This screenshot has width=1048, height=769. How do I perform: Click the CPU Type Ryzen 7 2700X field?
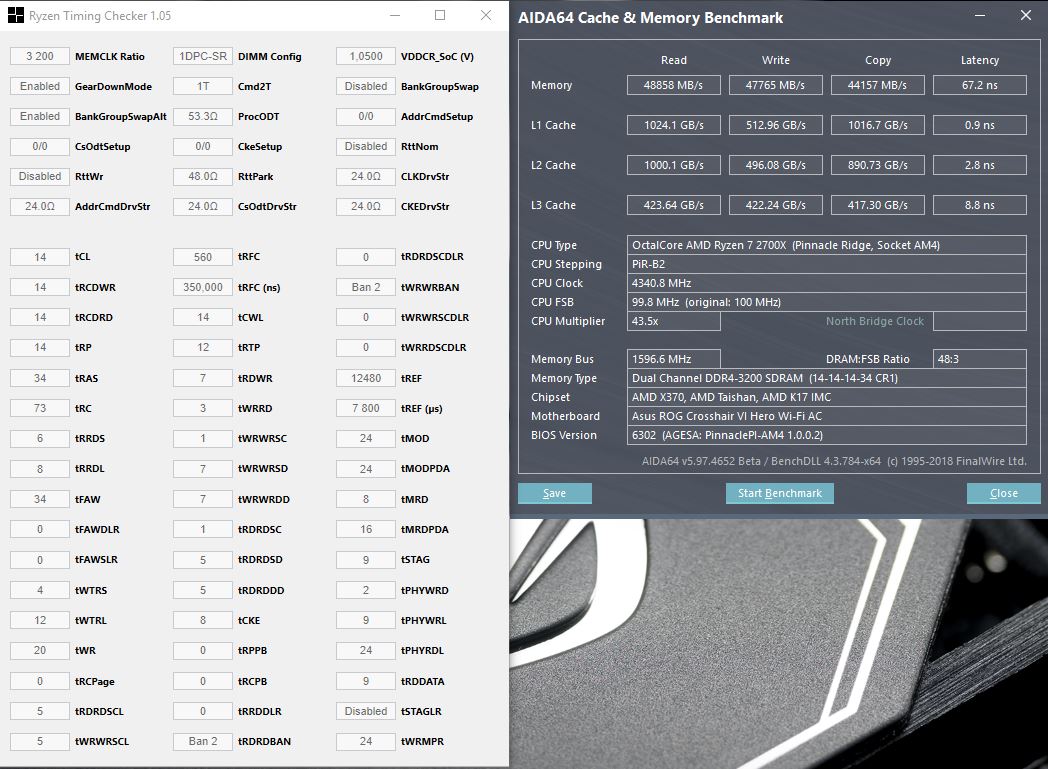pyautogui.click(x=827, y=245)
